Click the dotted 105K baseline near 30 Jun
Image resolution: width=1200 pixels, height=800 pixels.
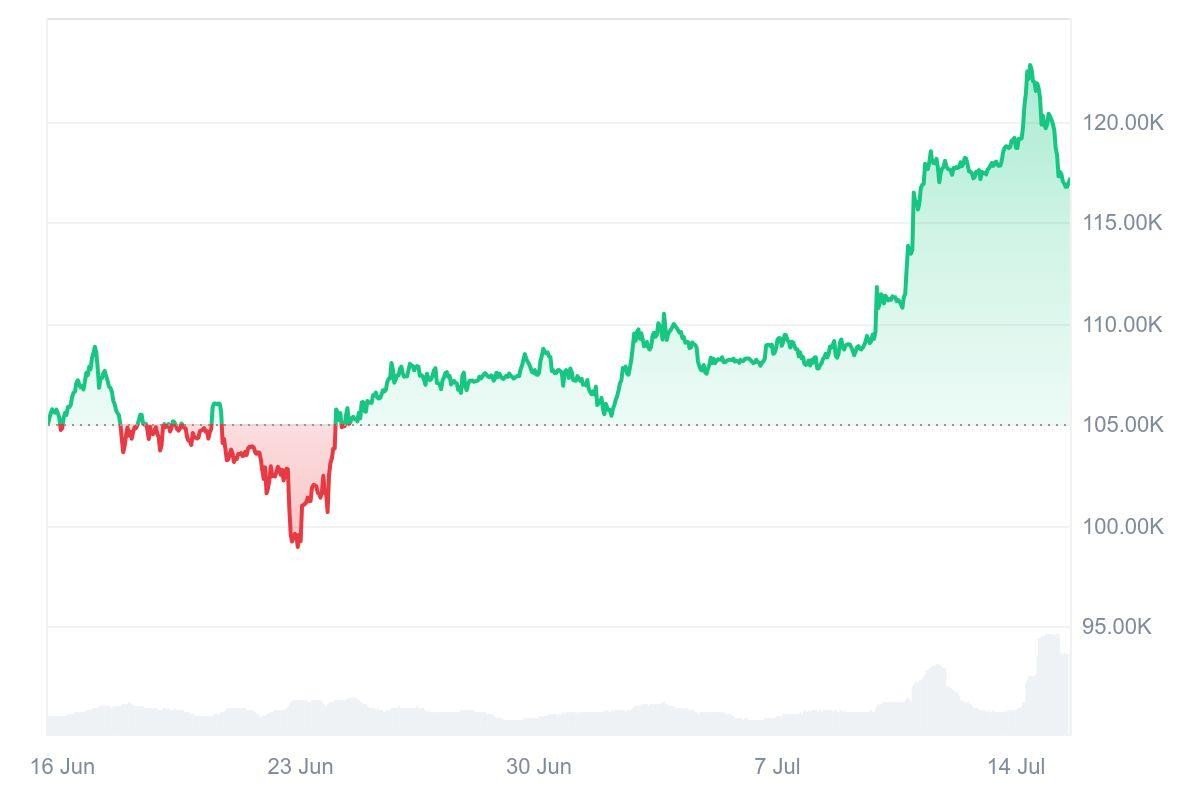(x=539, y=425)
